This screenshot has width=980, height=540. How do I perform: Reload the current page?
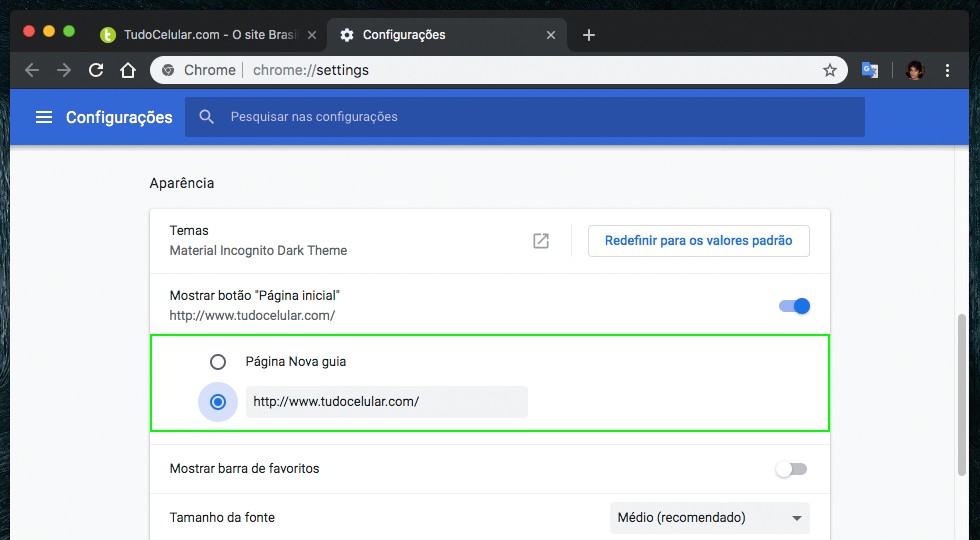click(96, 70)
